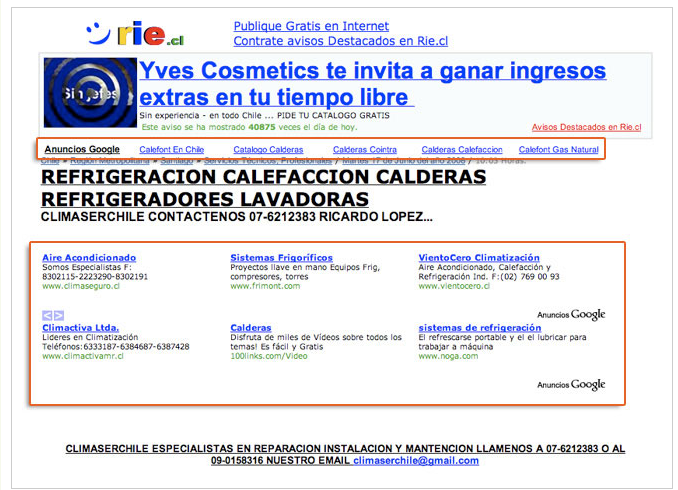Click 'Anuncios Google' label in ad bar

click(x=82, y=149)
